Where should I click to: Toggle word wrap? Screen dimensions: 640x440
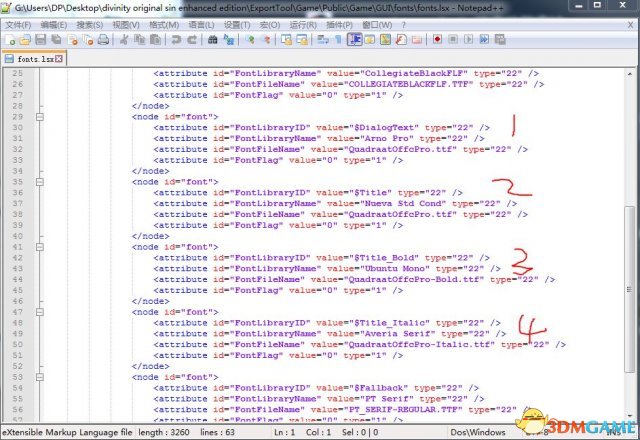coord(323,40)
